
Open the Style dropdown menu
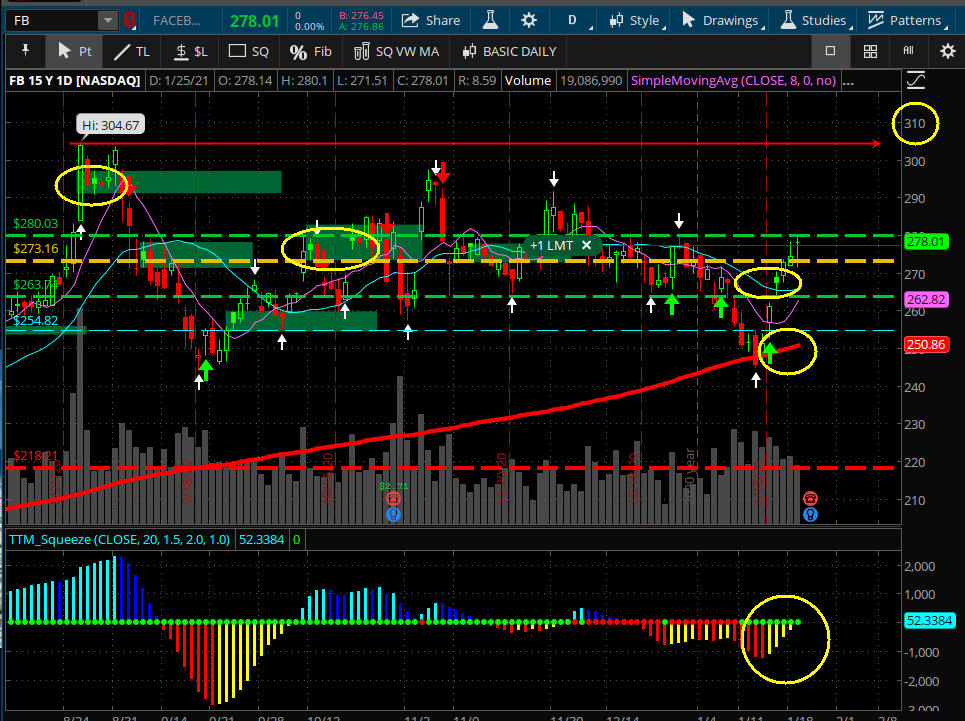coord(634,20)
